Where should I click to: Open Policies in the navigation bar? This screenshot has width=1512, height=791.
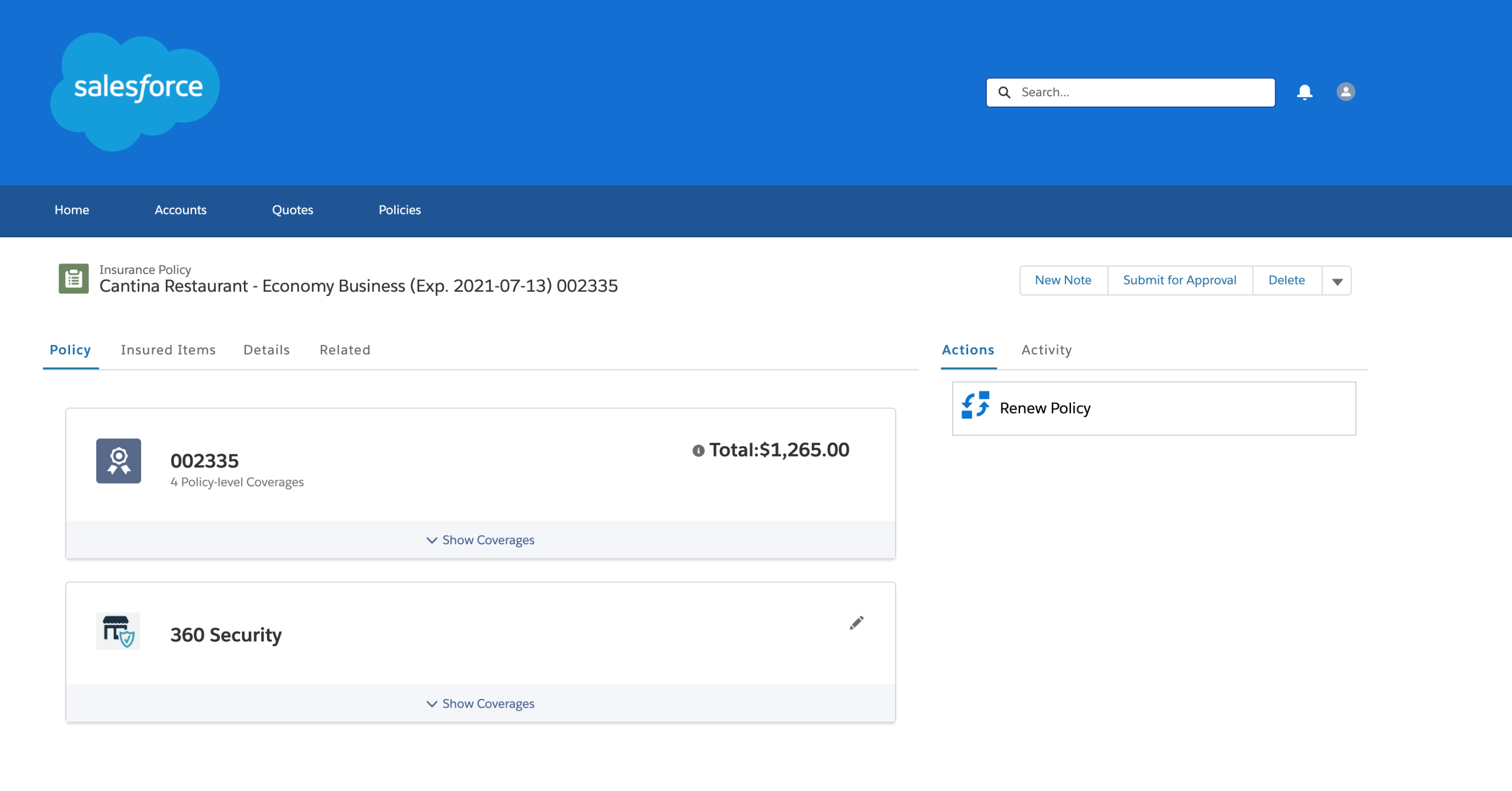click(400, 210)
